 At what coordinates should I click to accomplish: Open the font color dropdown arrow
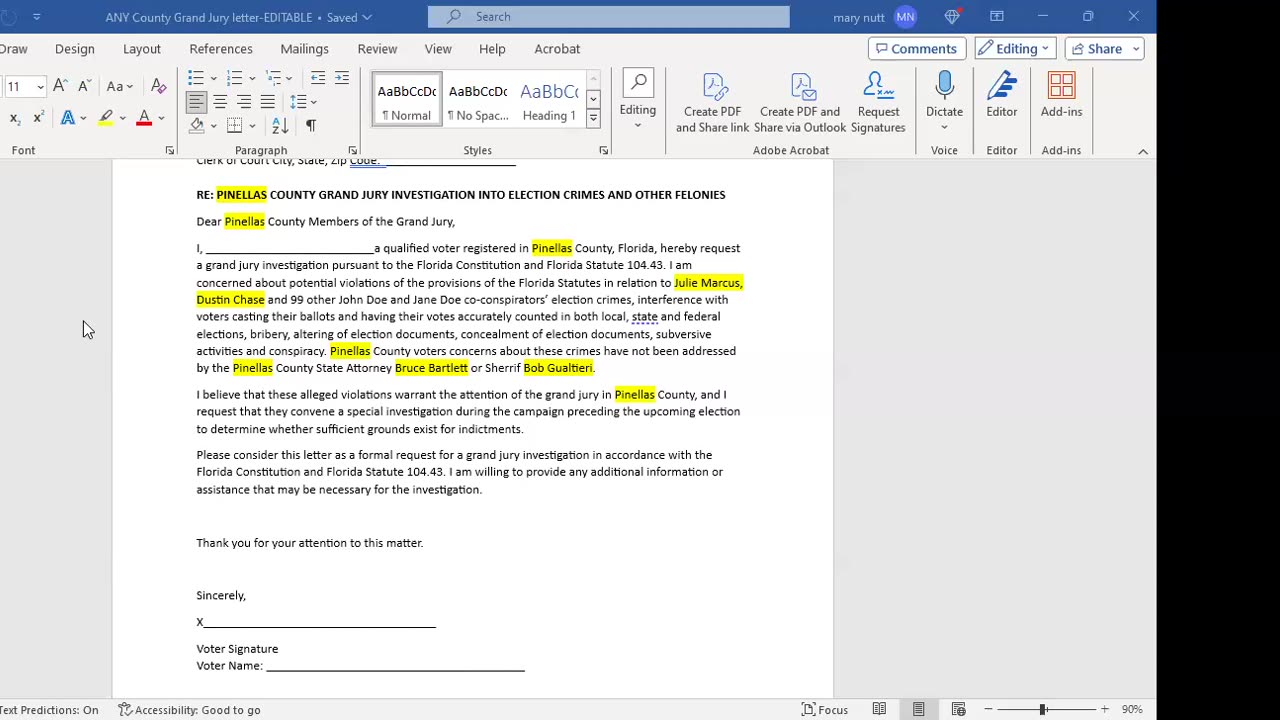[x=161, y=118]
